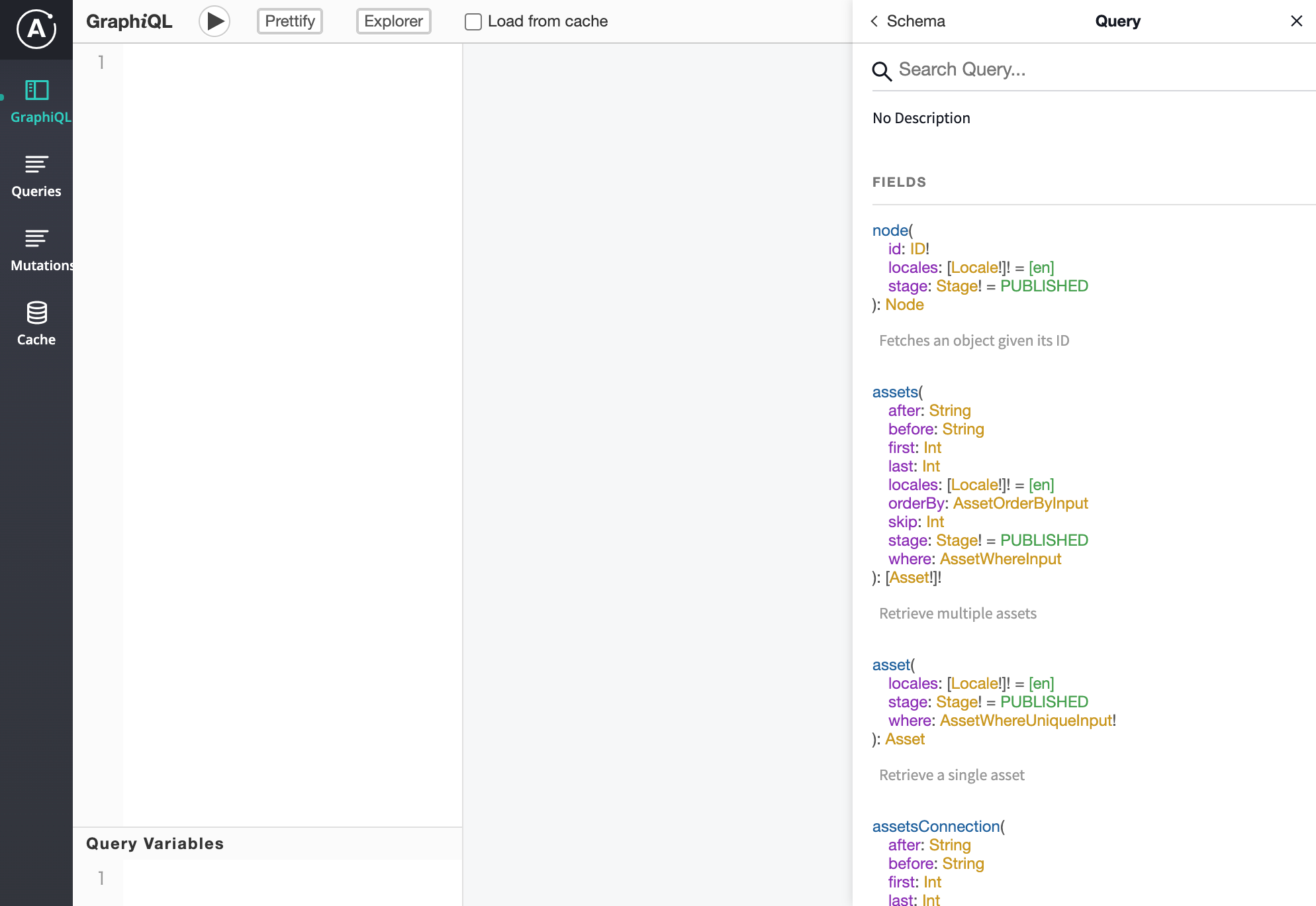This screenshot has height=906, width=1316.
Task: Click the search magnifier icon
Action: coord(882,70)
